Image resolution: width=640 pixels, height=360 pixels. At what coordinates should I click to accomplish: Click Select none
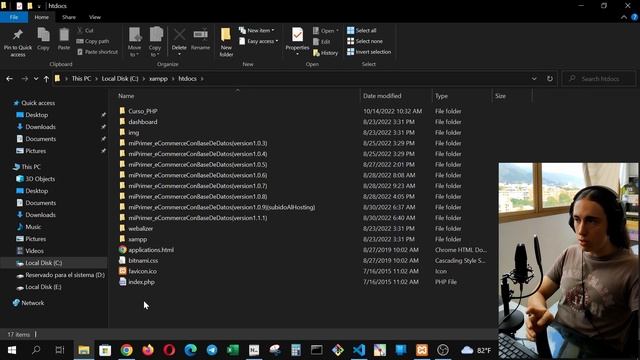(365, 41)
